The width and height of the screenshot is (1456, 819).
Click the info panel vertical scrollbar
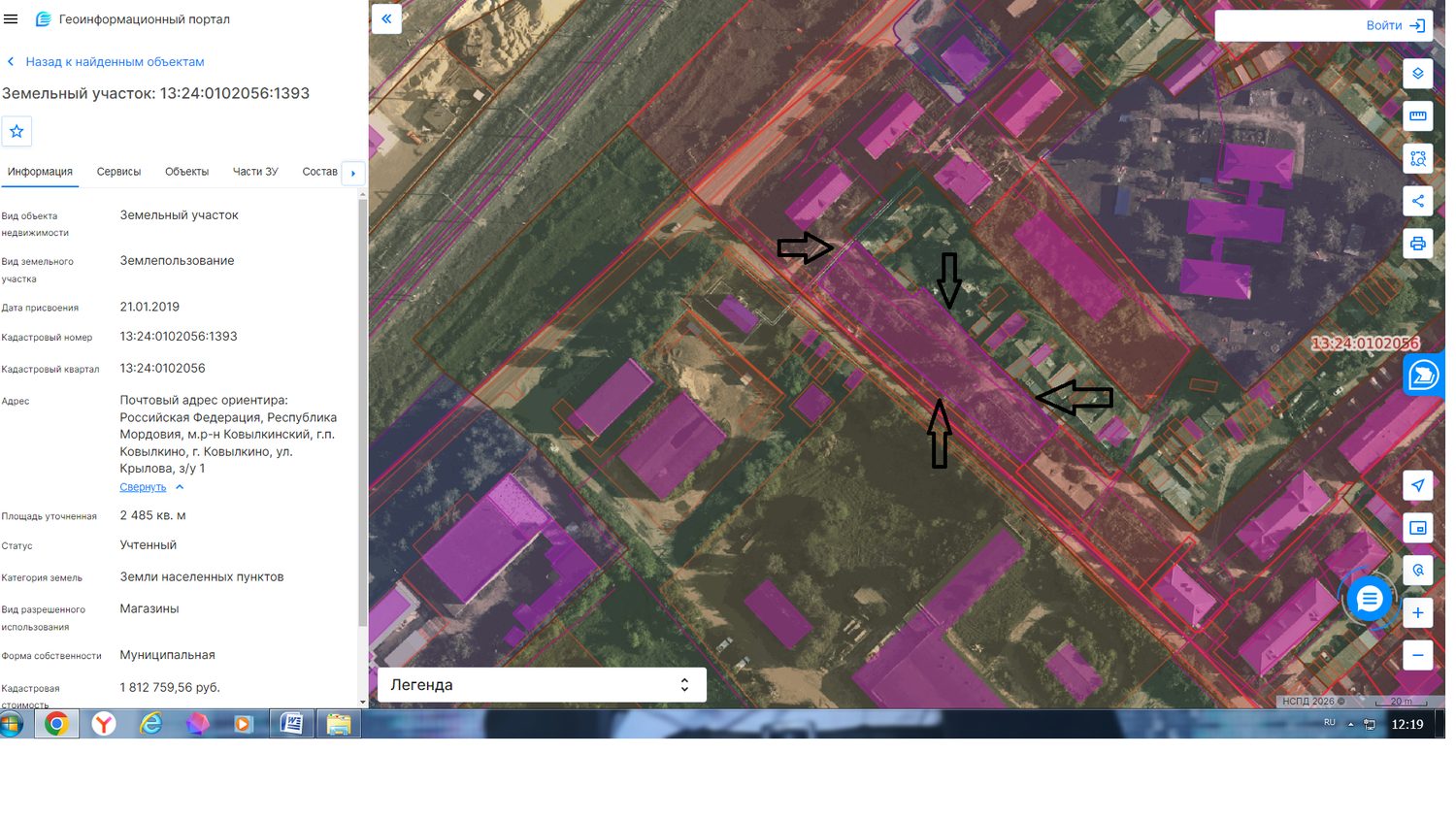tap(363, 408)
